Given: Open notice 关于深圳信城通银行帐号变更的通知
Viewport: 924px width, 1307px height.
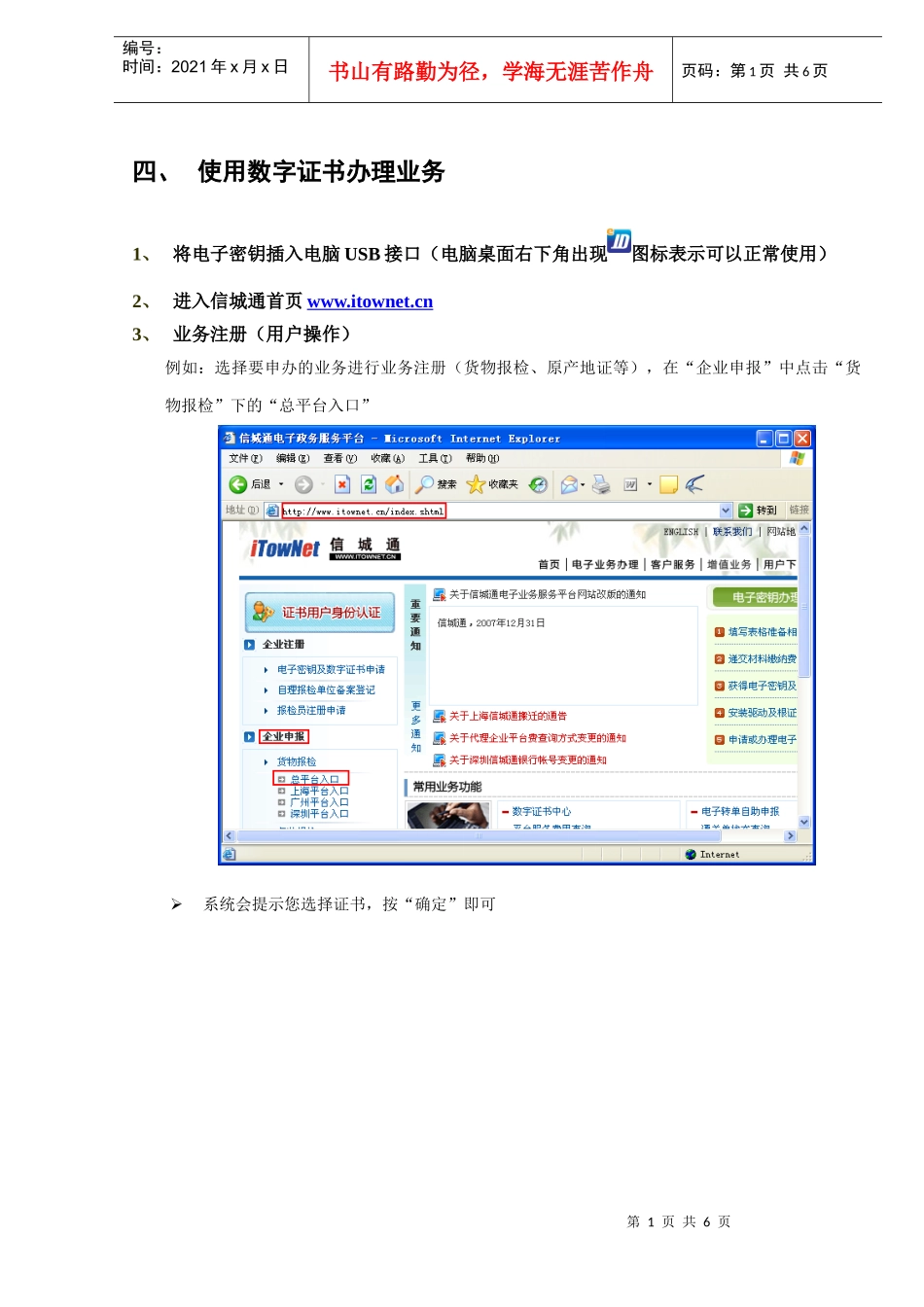Looking at the screenshot, I should tap(528, 760).
